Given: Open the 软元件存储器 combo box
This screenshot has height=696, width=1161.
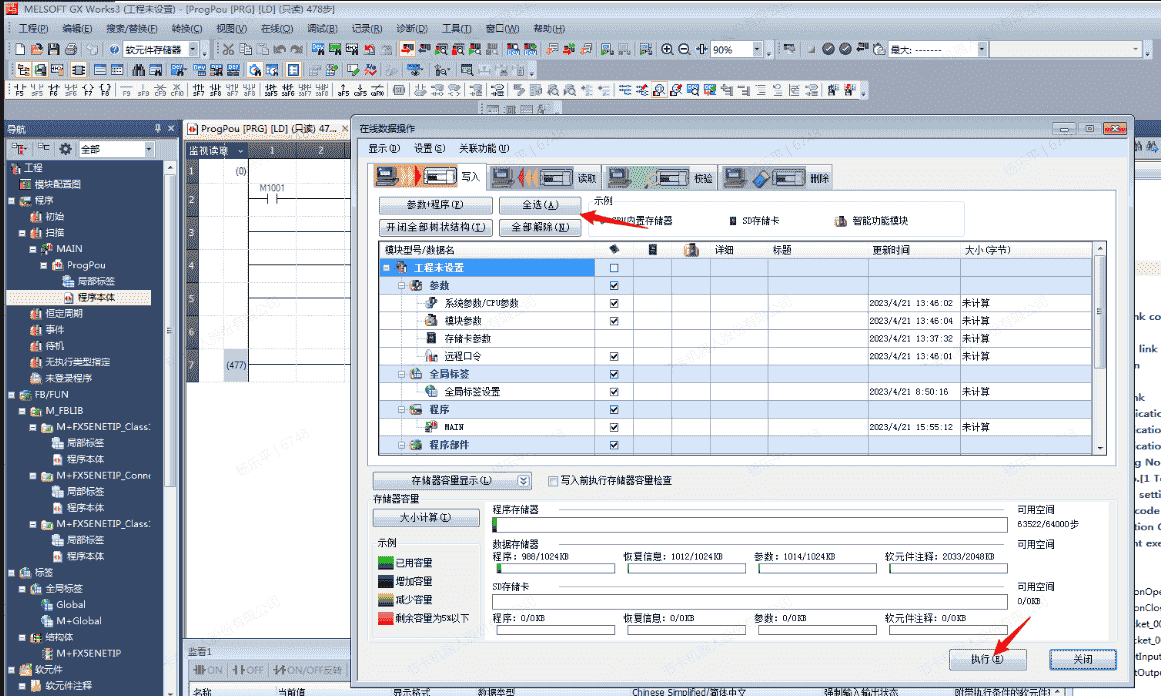Looking at the screenshot, I should tap(194, 49).
